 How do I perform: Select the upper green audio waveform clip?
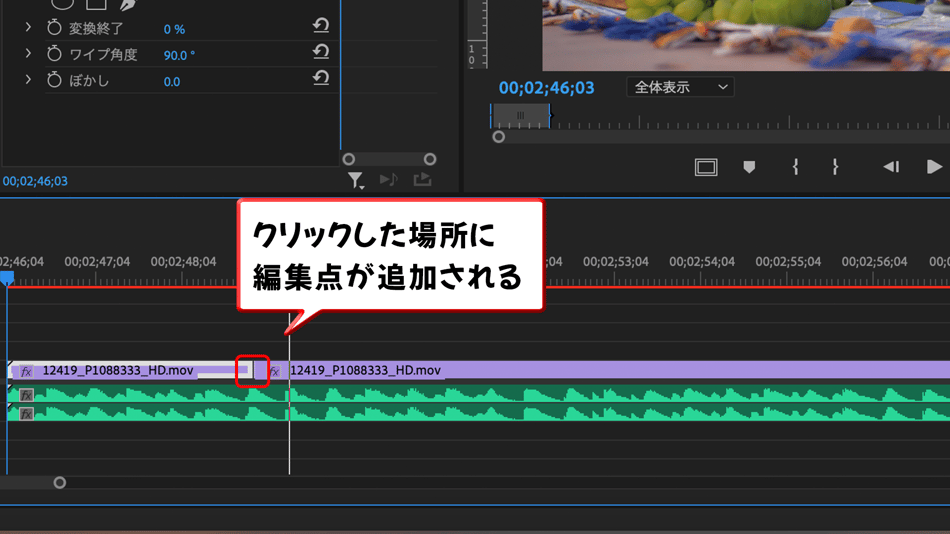tap(479, 394)
